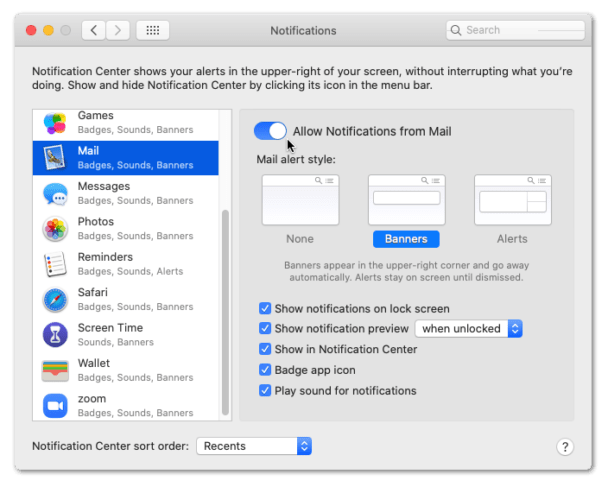
Task: Open the Recents sort order dropdown
Action: tap(254, 446)
